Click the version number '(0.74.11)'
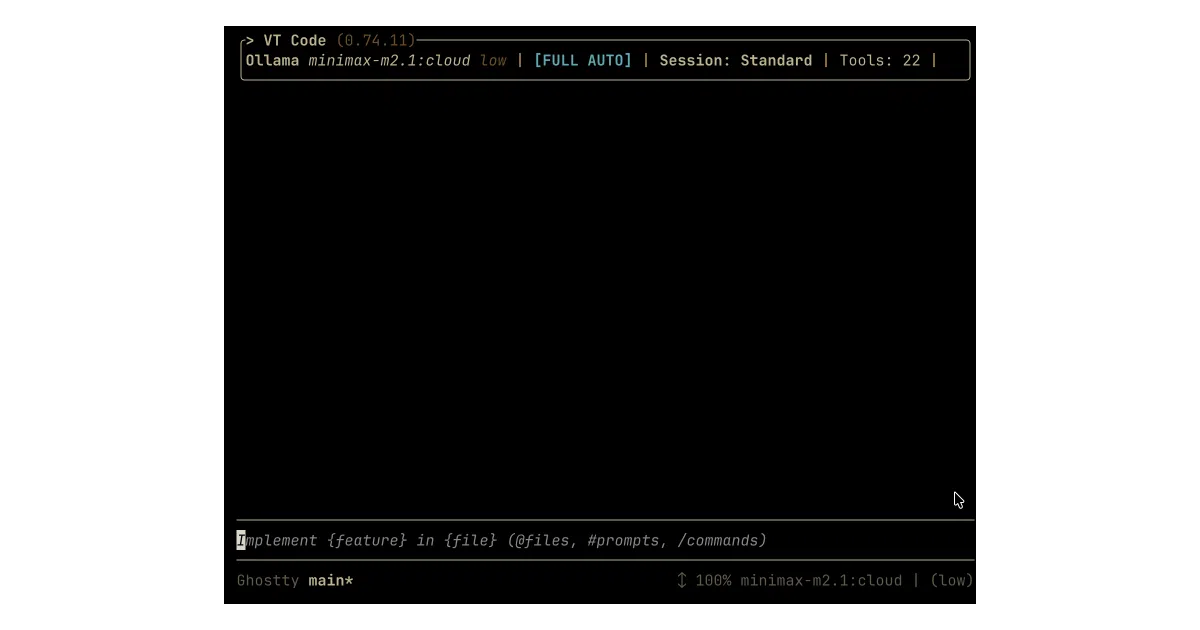 pyautogui.click(x=376, y=41)
